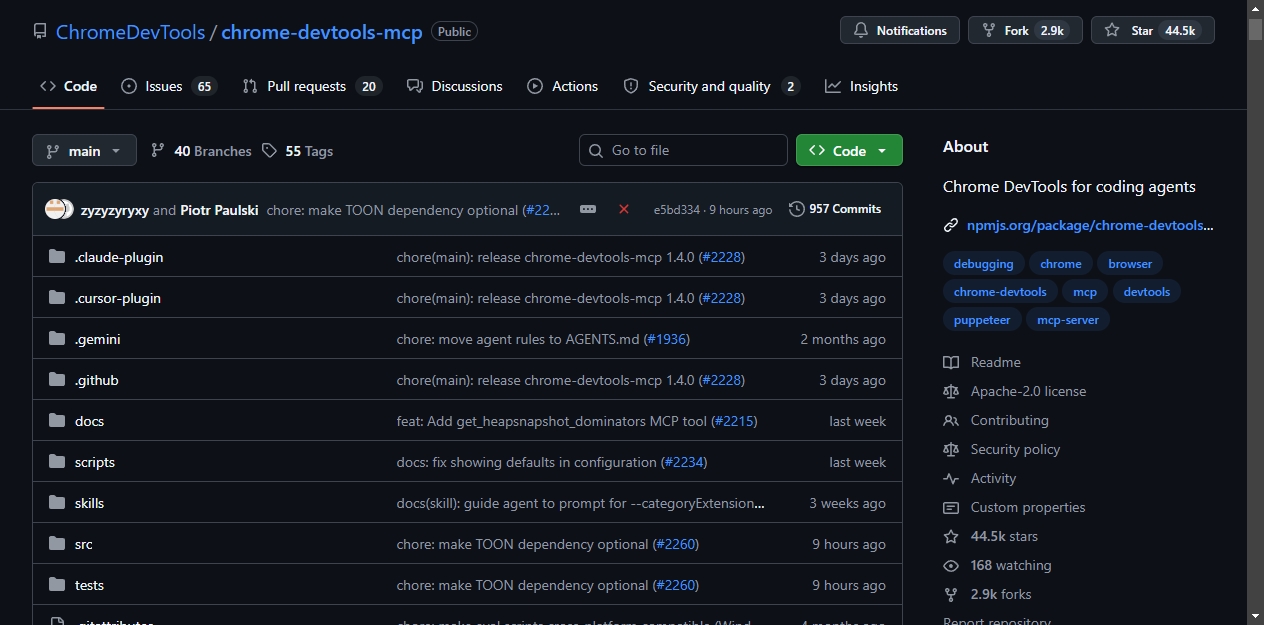Click the Notifications button
The width and height of the screenshot is (1264, 625).
click(900, 30)
